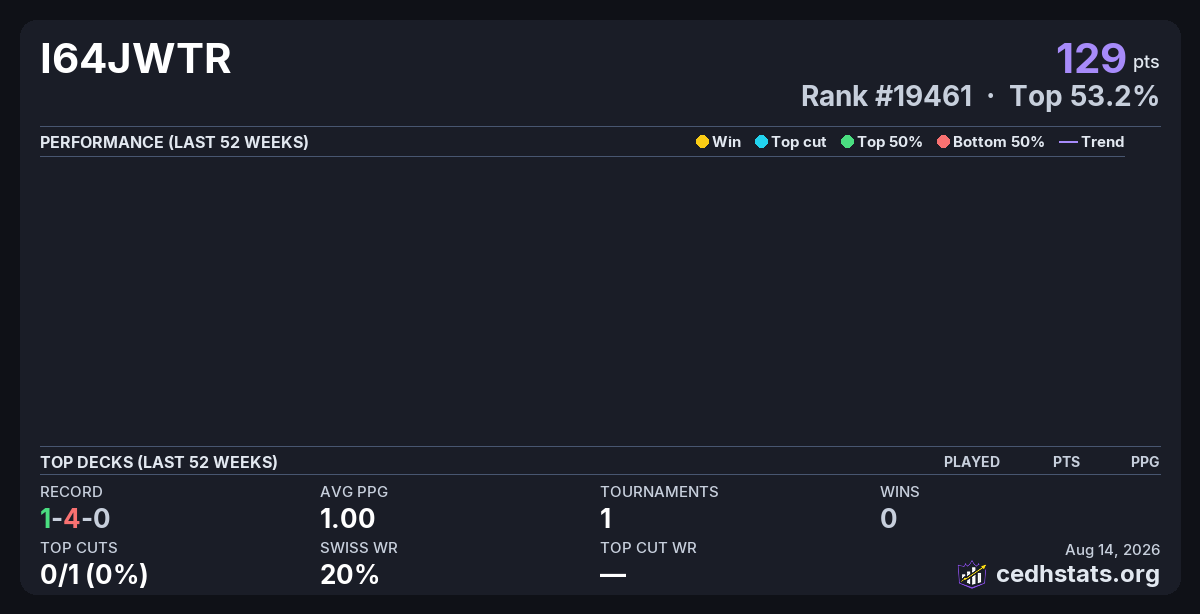The width and height of the screenshot is (1200, 614).
Task: Toggle the cyan Top cut legend dot
Action: click(761, 142)
